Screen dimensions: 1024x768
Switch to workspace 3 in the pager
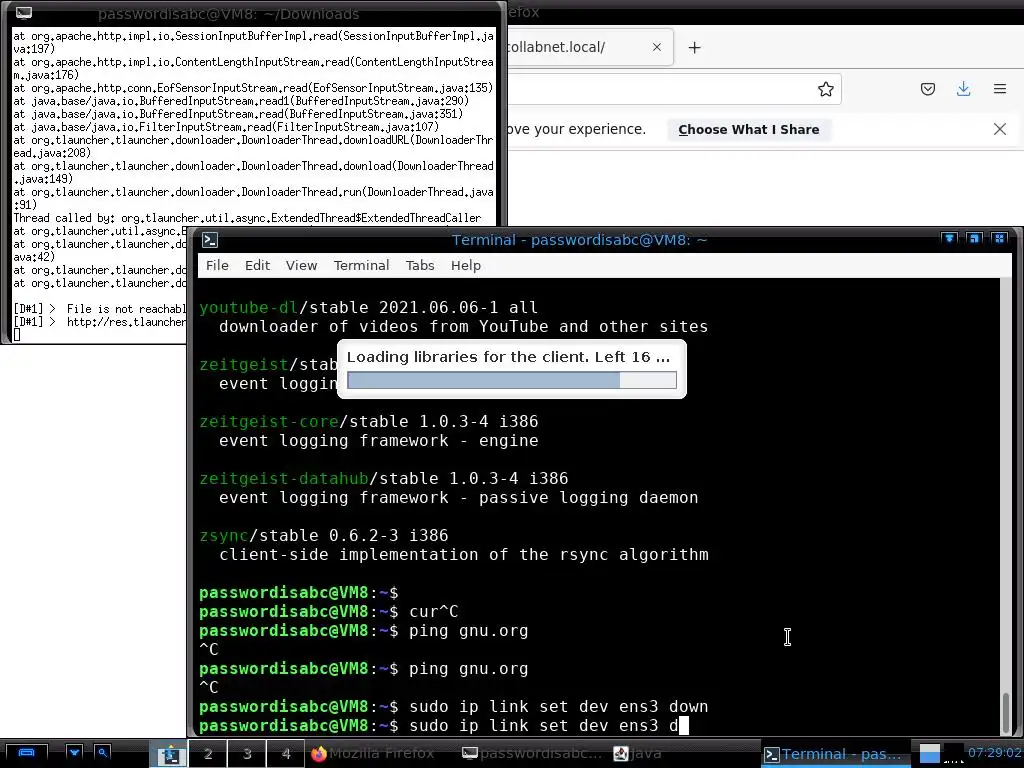click(x=247, y=754)
